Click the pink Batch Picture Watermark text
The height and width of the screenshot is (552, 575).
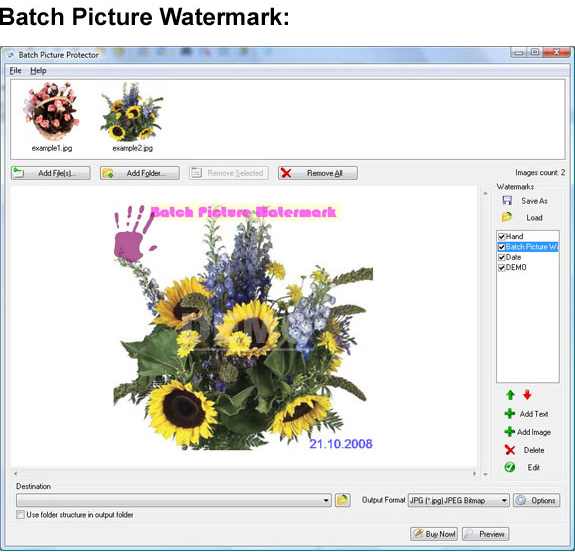click(243, 212)
